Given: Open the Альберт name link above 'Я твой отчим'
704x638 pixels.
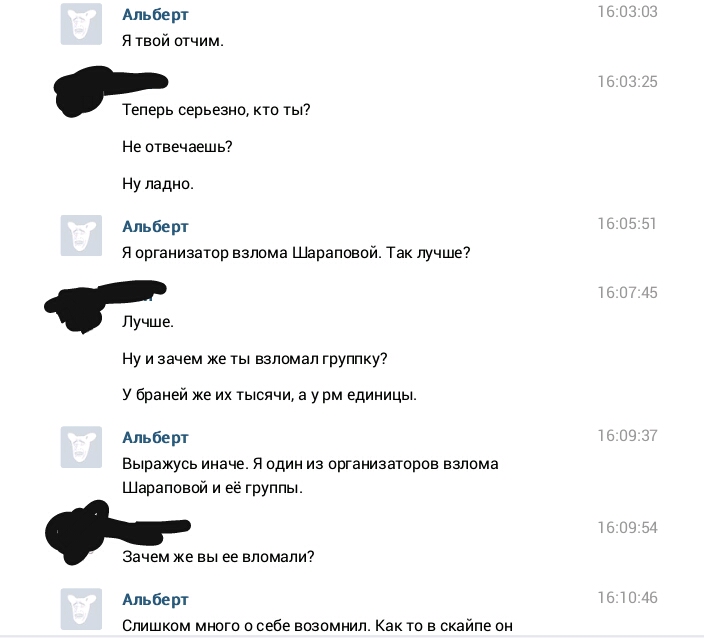Looking at the screenshot, I should (155, 14).
